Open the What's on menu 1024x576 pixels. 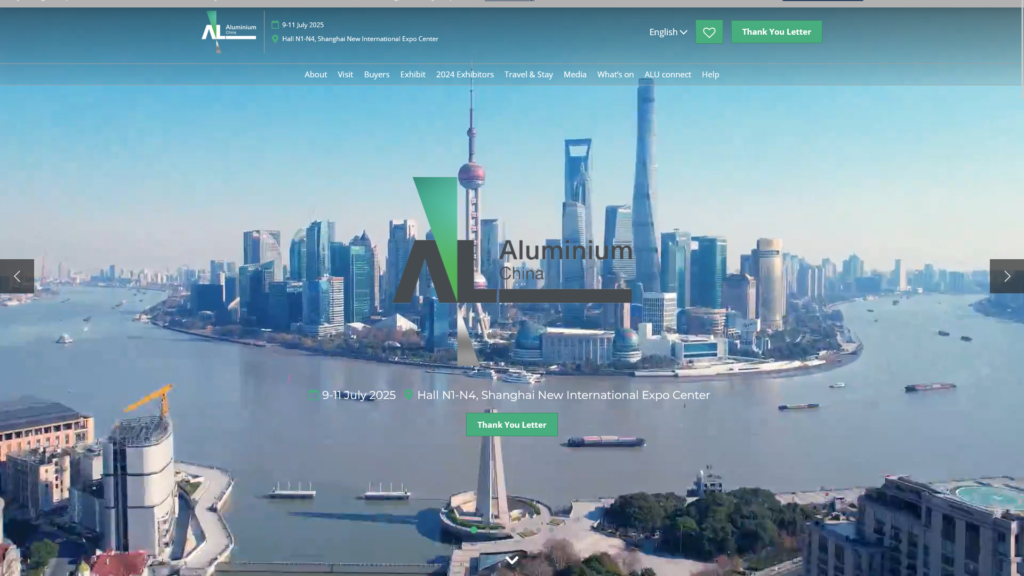pyautogui.click(x=615, y=74)
